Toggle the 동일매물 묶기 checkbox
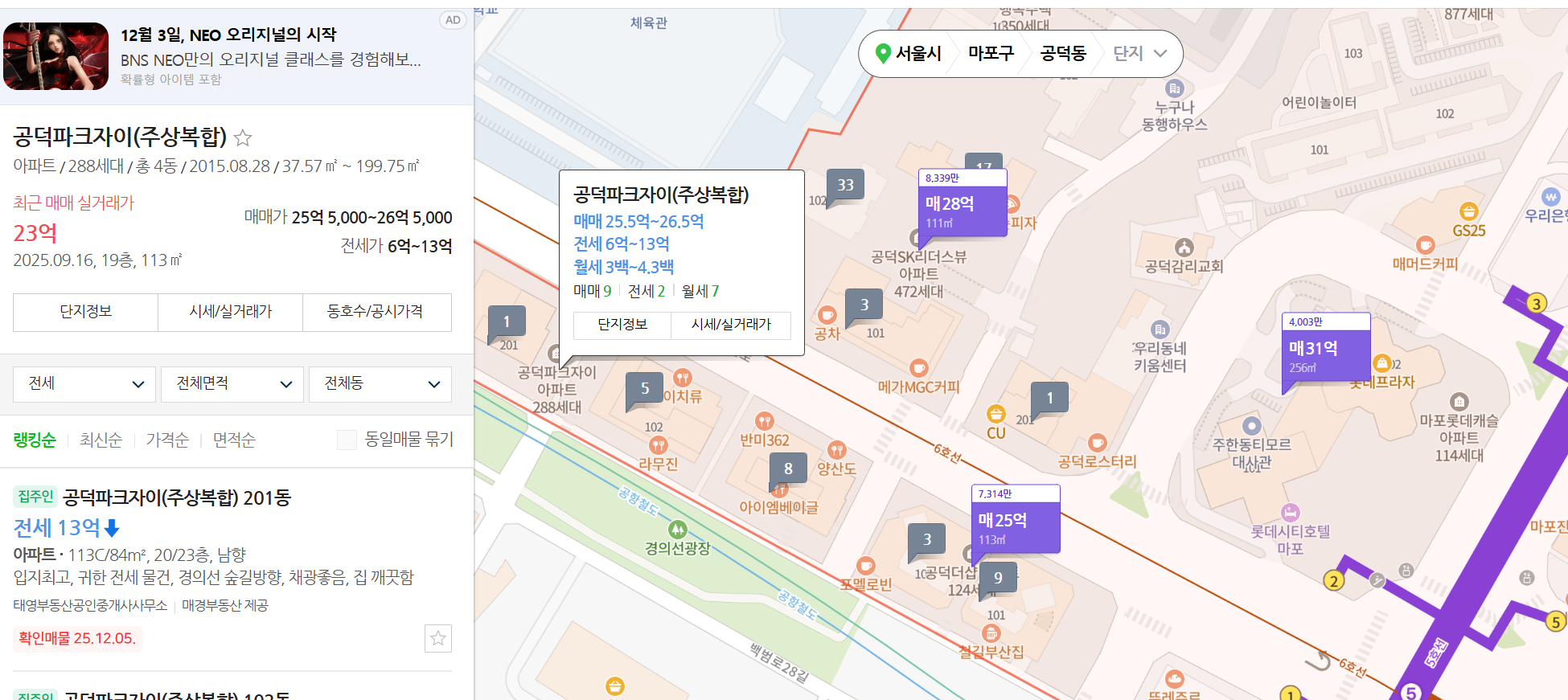Viewport: 1568px width, 700px height. [x=347, y=440]
